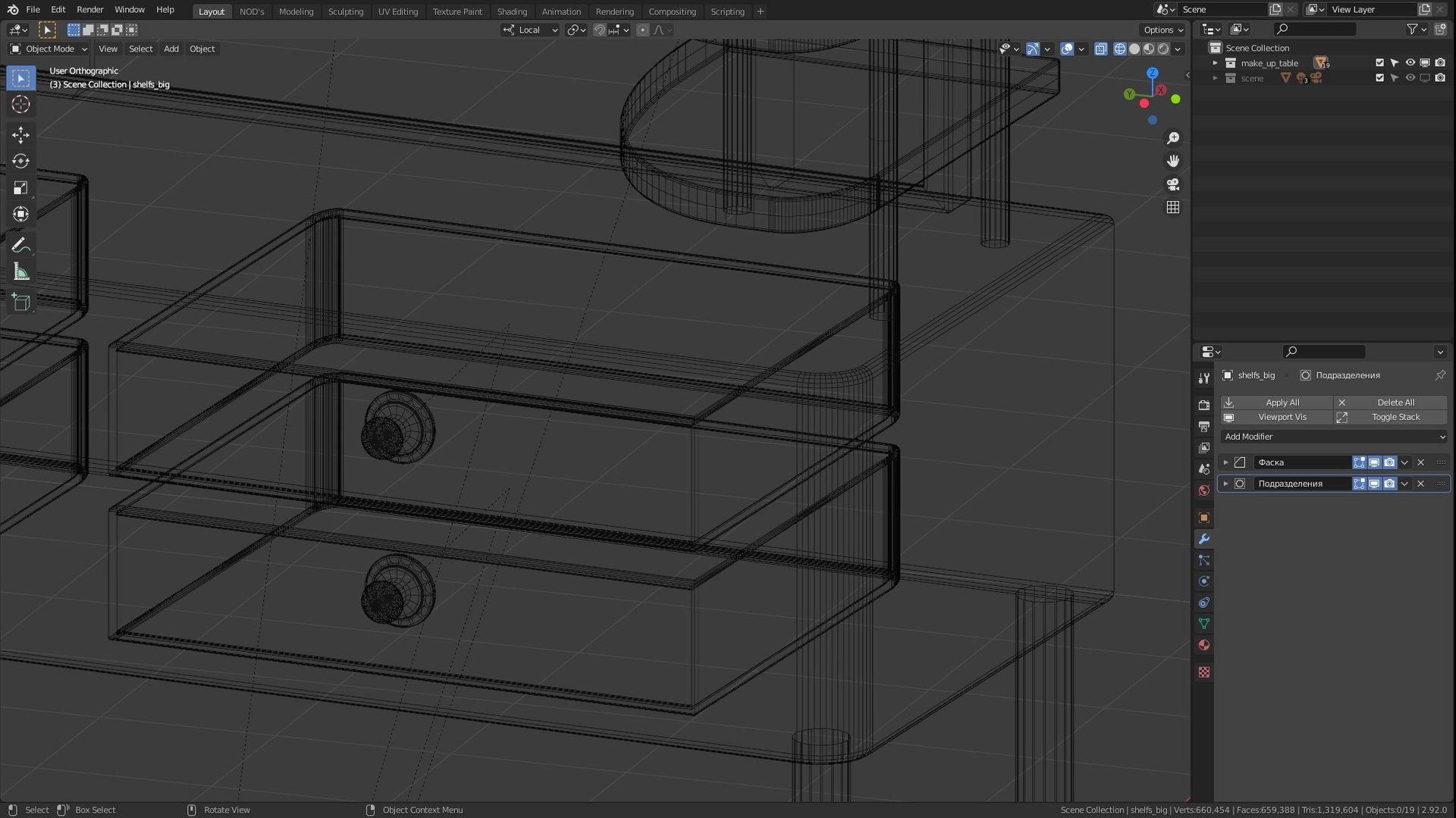1456x818 pixels.
Task: Open the Object properties tab
Action: [1203, 518]
